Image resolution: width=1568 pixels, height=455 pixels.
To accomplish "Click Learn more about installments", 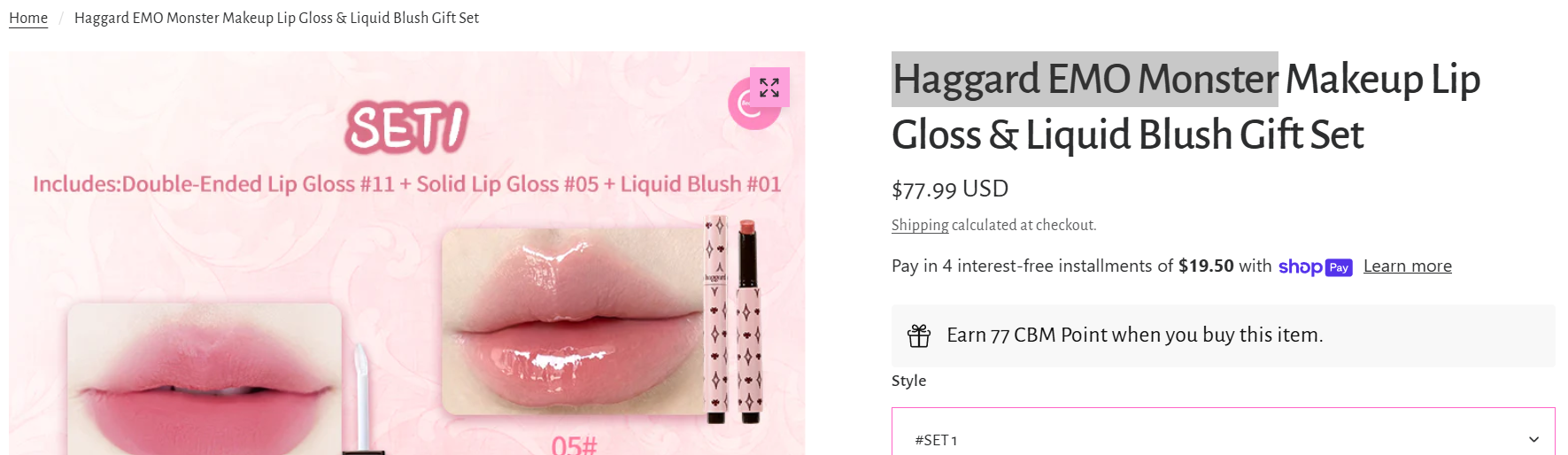I will [1407, 266].
